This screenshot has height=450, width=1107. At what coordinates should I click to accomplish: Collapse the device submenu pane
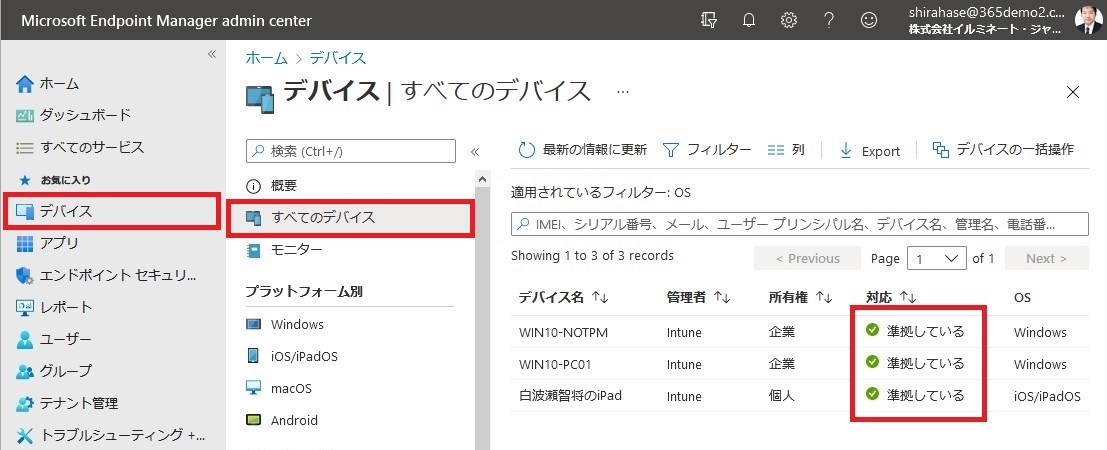[475, 151]
